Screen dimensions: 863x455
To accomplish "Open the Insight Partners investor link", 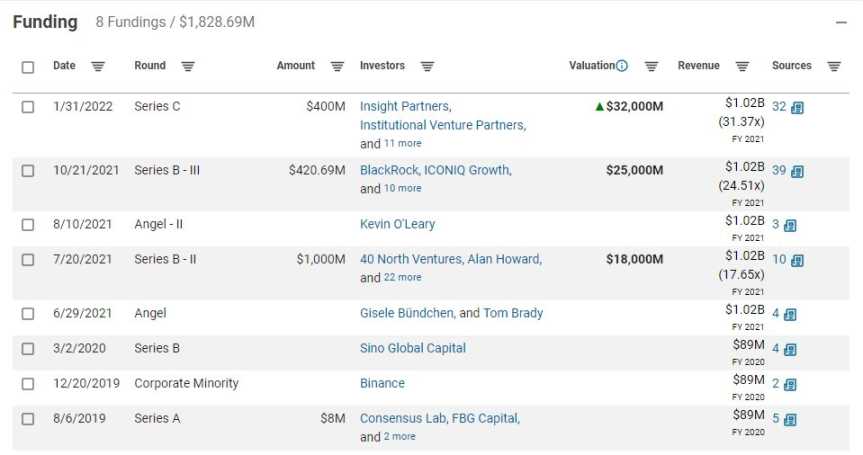I will click(x=404, y=106).
